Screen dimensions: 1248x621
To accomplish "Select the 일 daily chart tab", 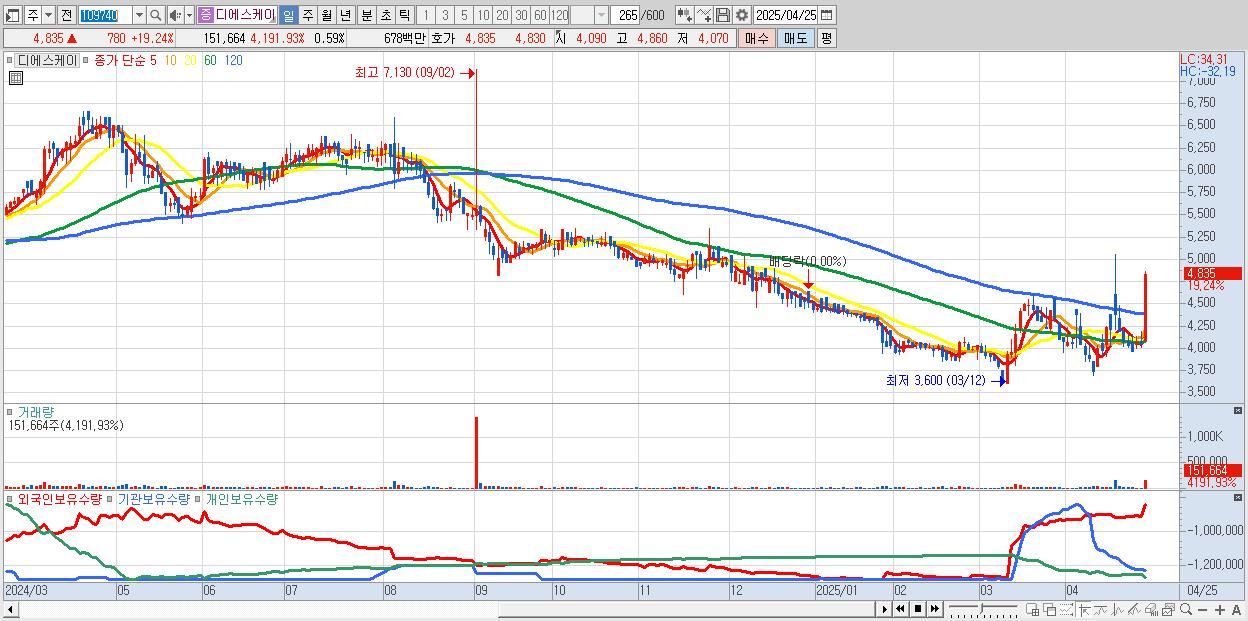I will [288, 15].
